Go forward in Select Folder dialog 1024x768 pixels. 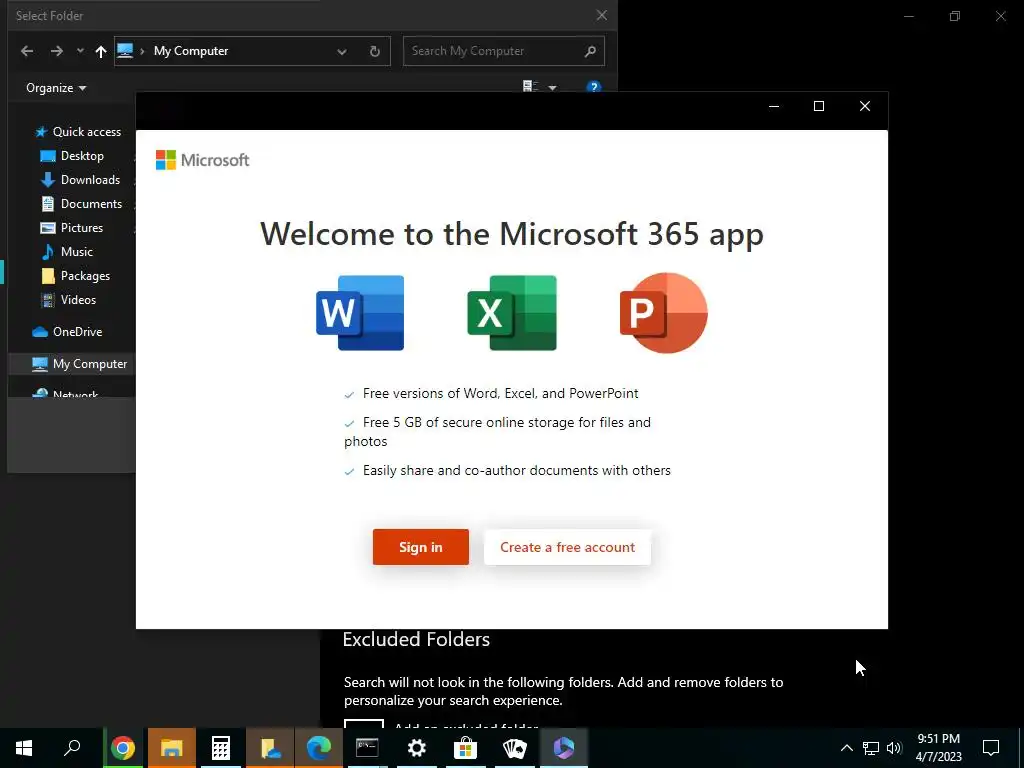point(57,51)
